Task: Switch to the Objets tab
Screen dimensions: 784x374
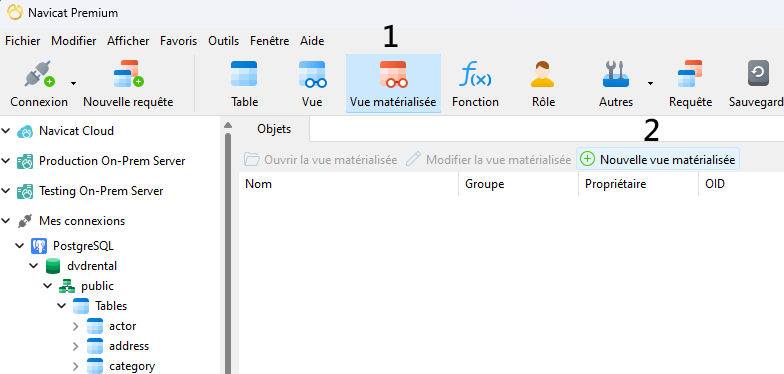Action: (274, 129)
